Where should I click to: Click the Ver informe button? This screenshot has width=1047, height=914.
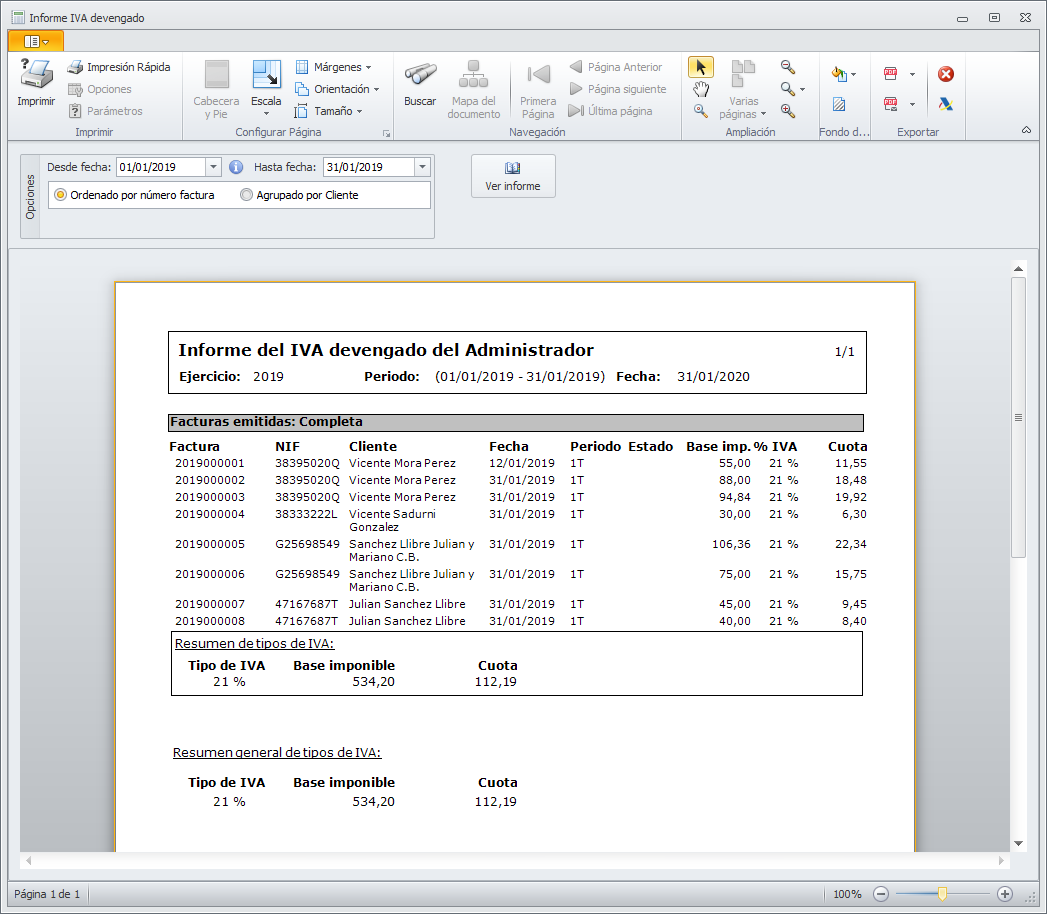(x=513, y=176)
